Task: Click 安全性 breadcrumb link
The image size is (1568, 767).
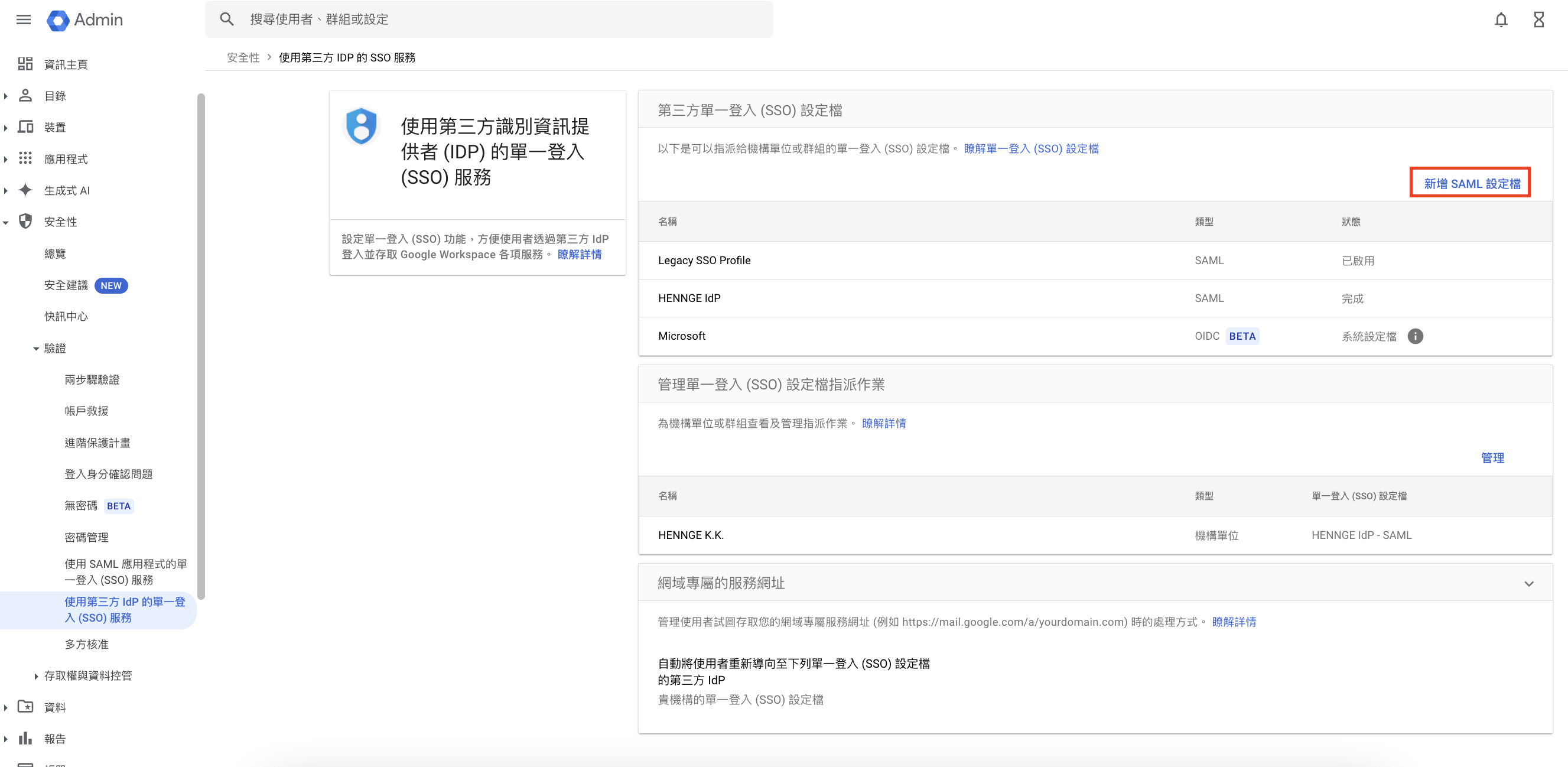Action: [243, 57]
